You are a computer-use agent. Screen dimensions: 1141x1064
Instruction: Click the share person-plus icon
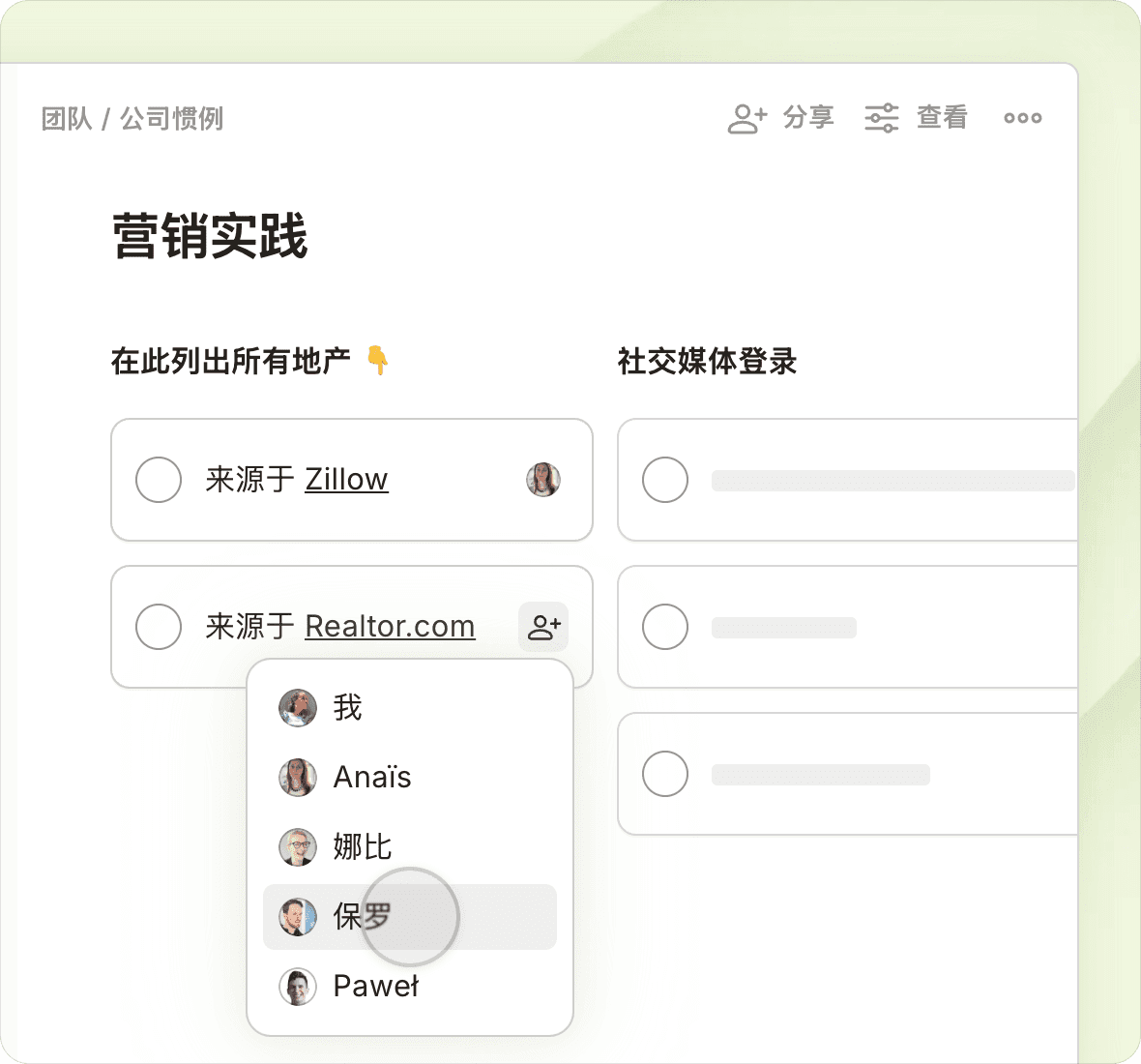tap(746, 118)
